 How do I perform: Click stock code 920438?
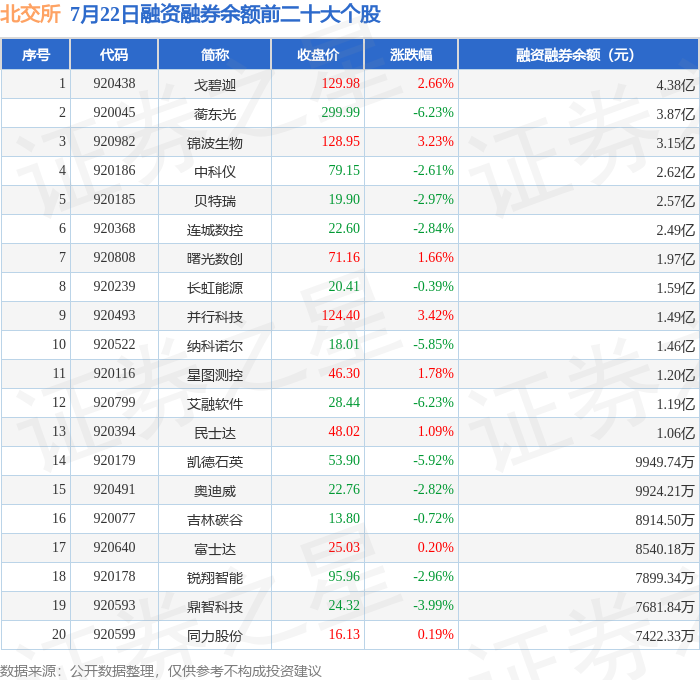point(114,83)
